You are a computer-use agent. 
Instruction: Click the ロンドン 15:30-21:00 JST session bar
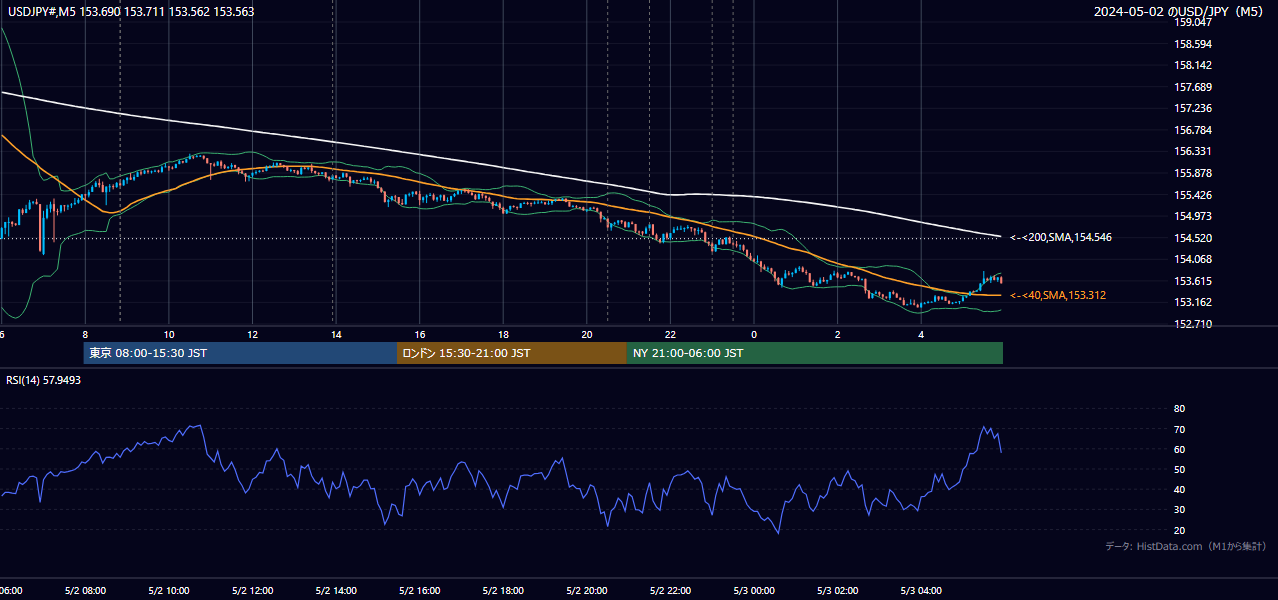point(512,353)
